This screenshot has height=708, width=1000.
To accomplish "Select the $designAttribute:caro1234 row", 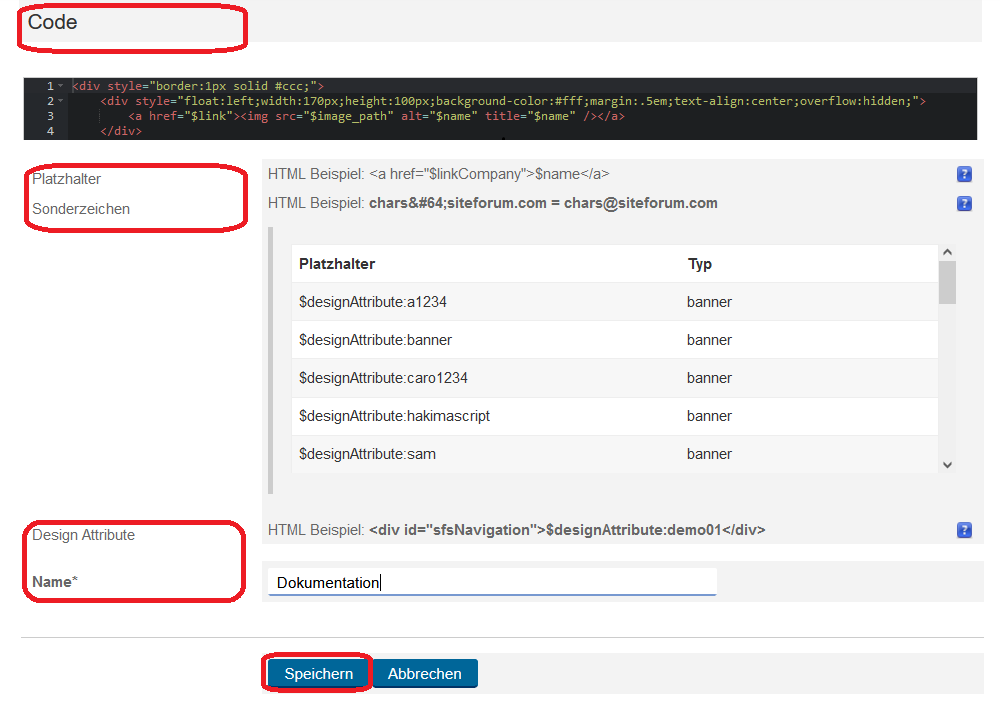I will (614, 378).
